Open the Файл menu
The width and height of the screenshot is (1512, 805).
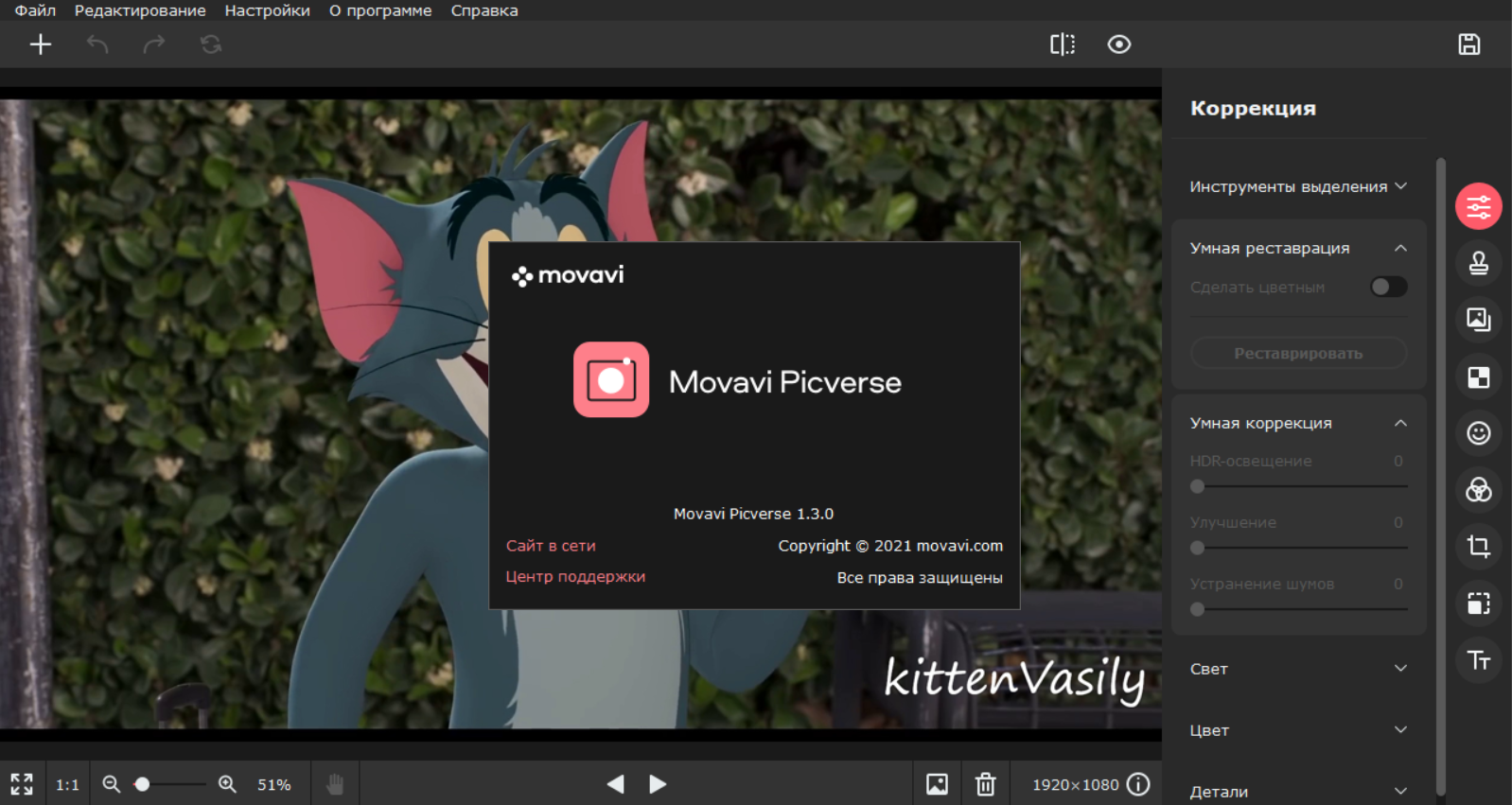35,10
